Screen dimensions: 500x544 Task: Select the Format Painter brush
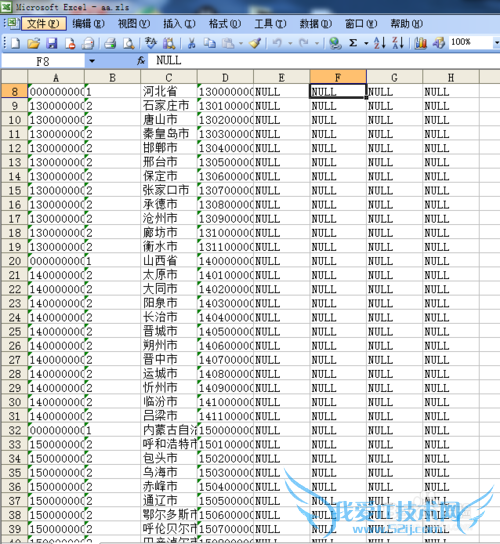(255, 43)
